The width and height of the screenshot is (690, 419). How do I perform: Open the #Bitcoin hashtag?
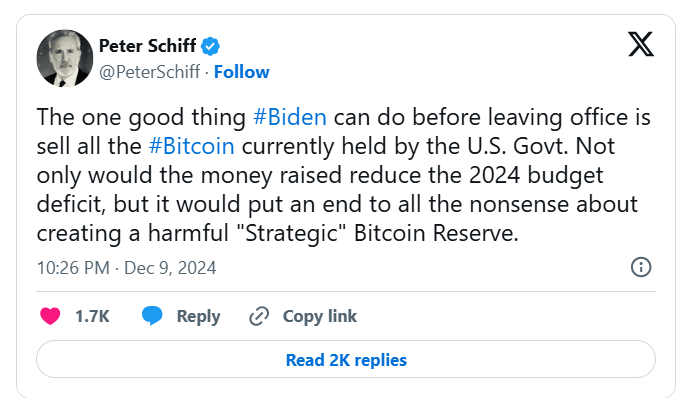(191, 145)
